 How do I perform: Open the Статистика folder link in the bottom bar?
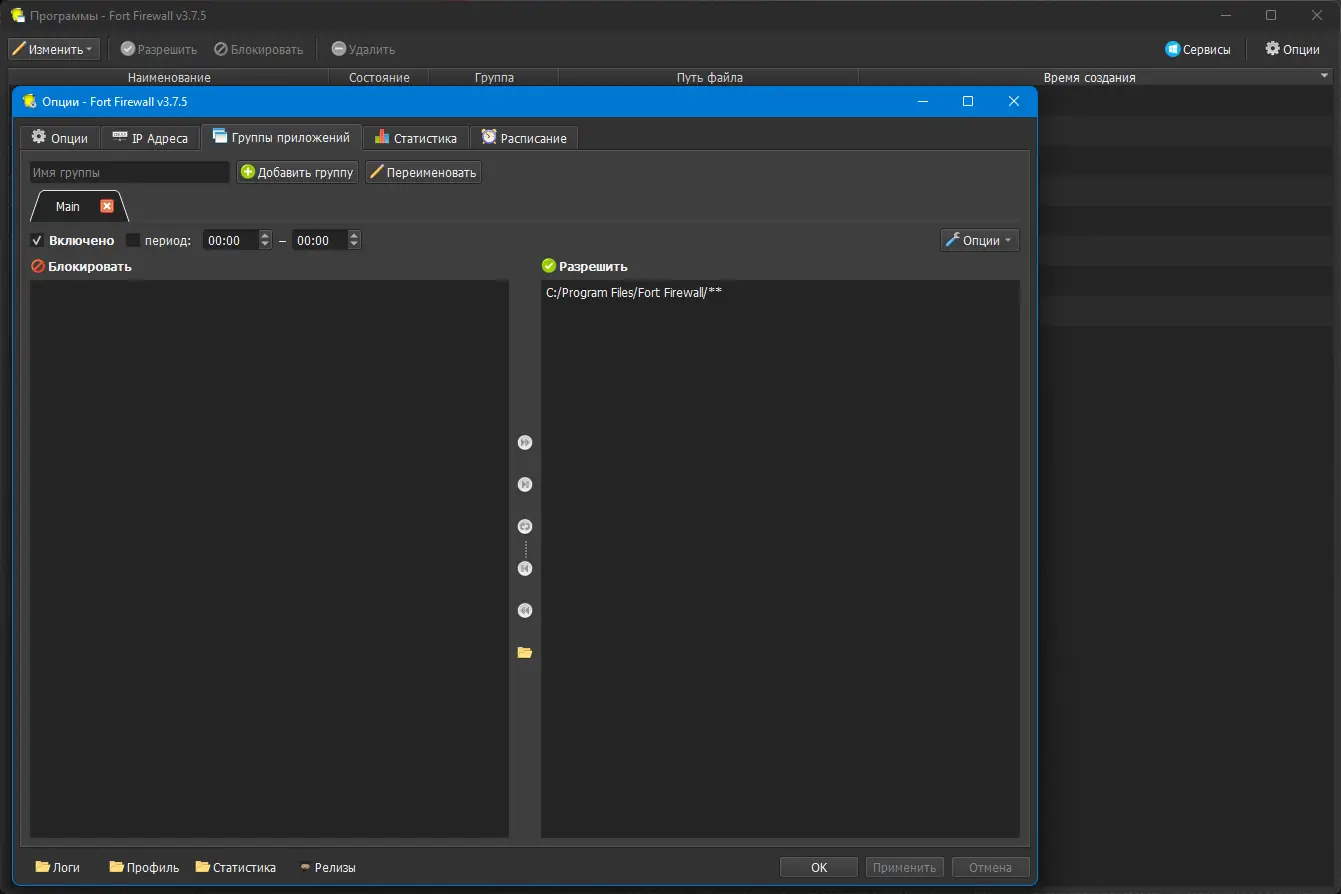pos(236,867)
